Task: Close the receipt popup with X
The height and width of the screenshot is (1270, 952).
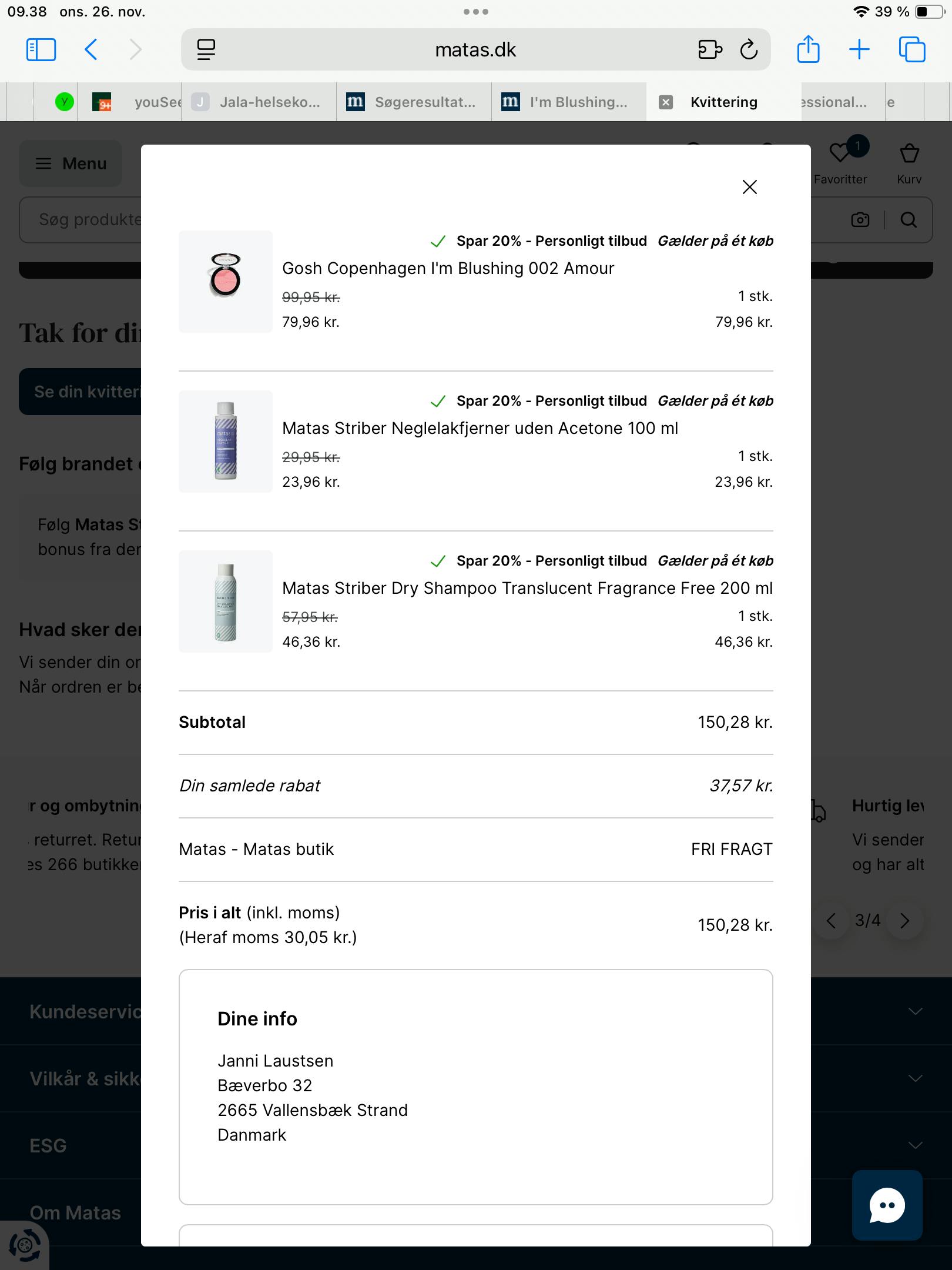Action: point(749,187)
